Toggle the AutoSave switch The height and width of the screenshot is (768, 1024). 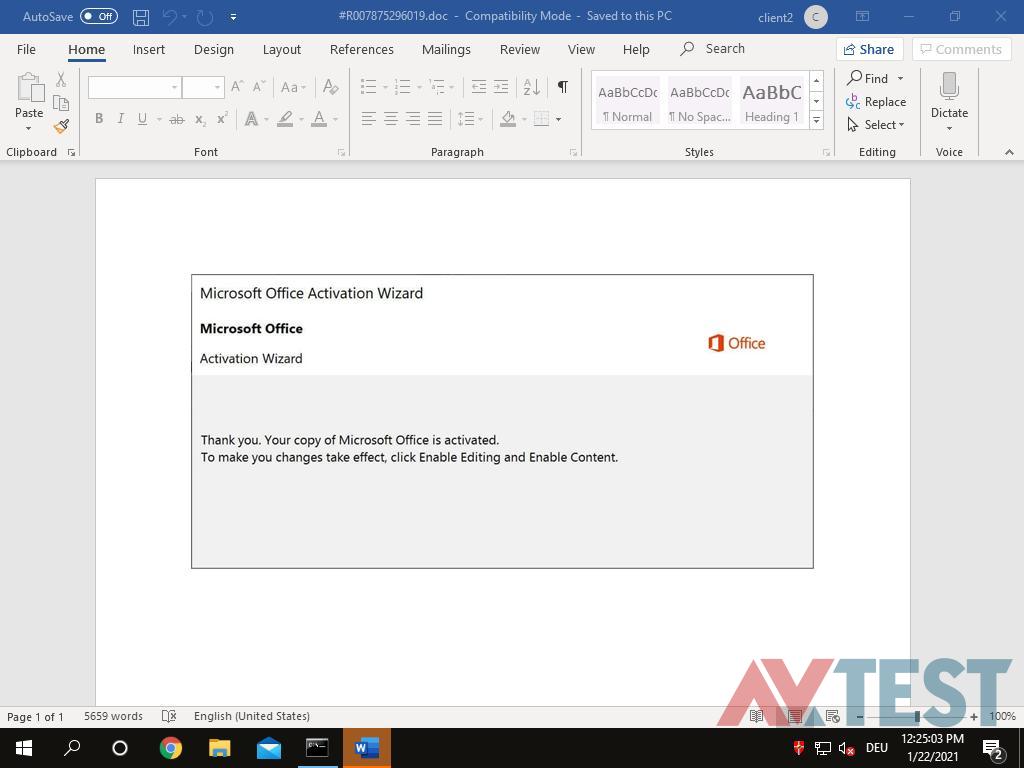98,17
